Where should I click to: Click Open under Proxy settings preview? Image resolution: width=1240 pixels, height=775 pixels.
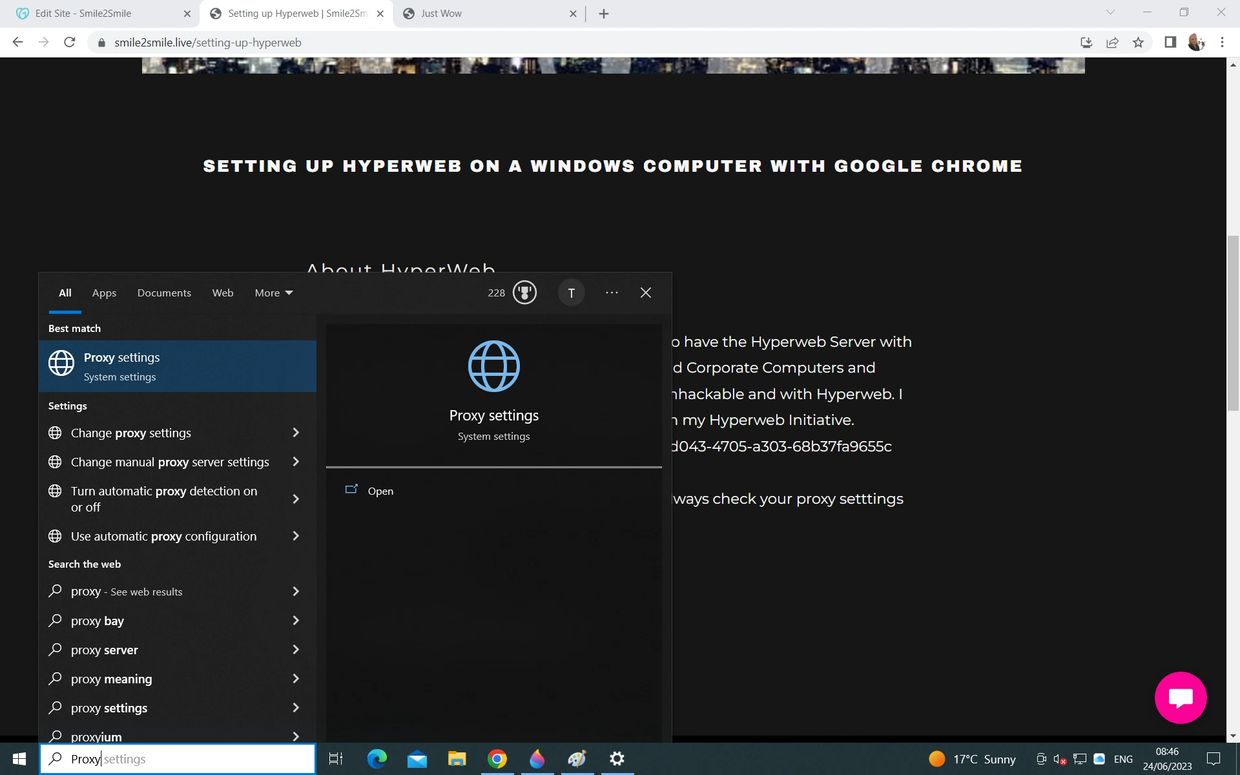tap(380, 491)
